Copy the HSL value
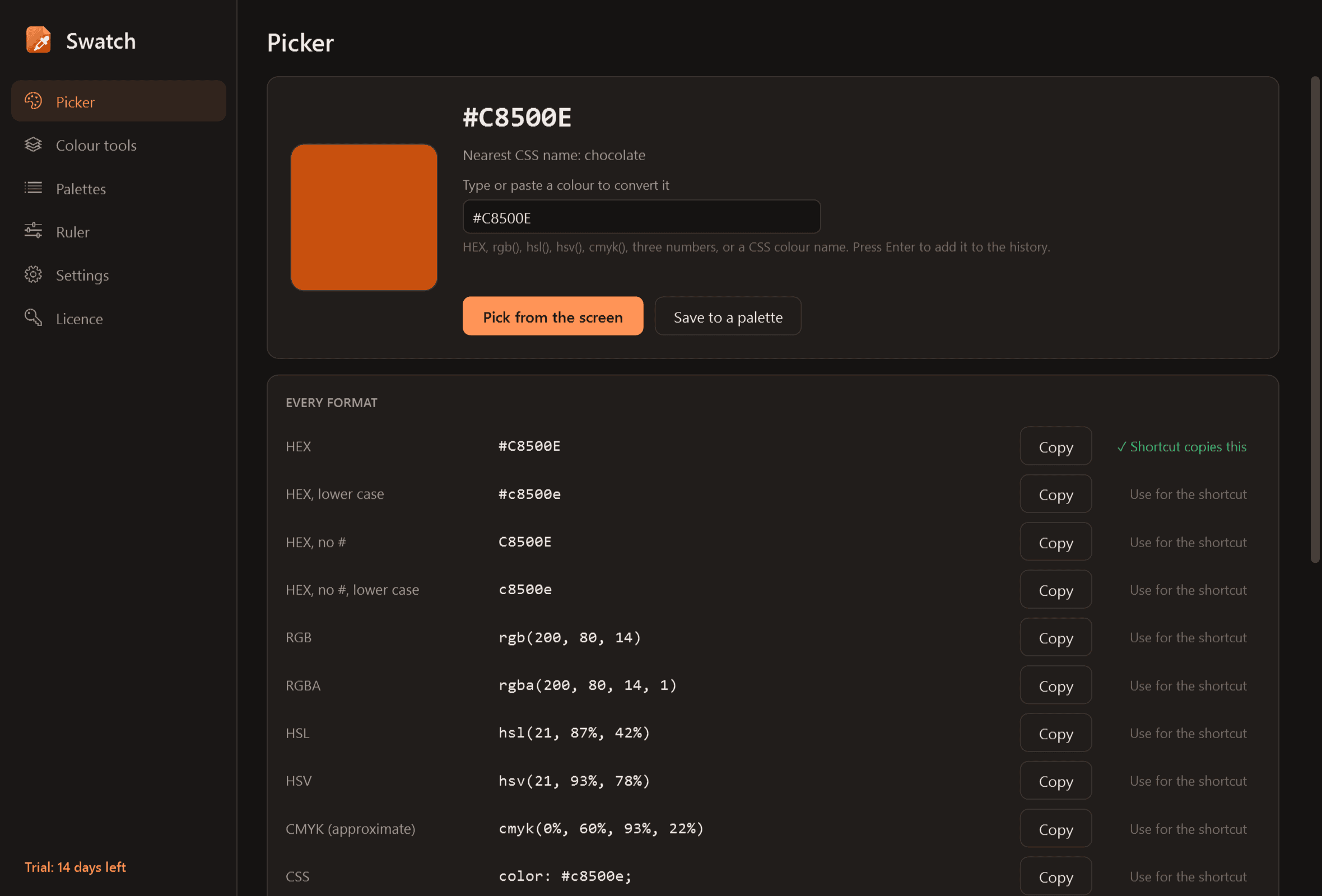 click(x=1055, y=733)
